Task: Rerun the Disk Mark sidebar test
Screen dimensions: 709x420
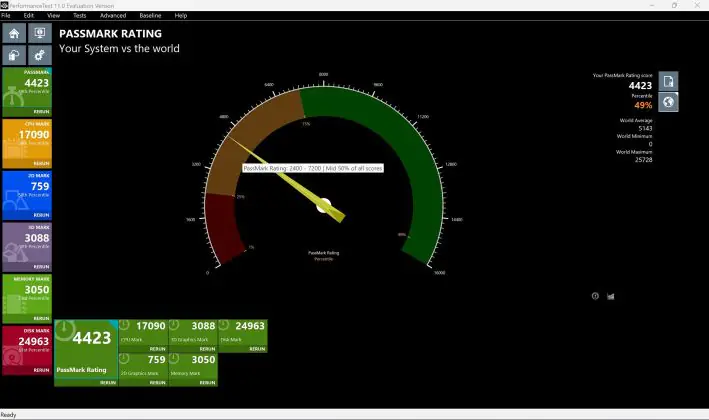Action: (41, 370)
